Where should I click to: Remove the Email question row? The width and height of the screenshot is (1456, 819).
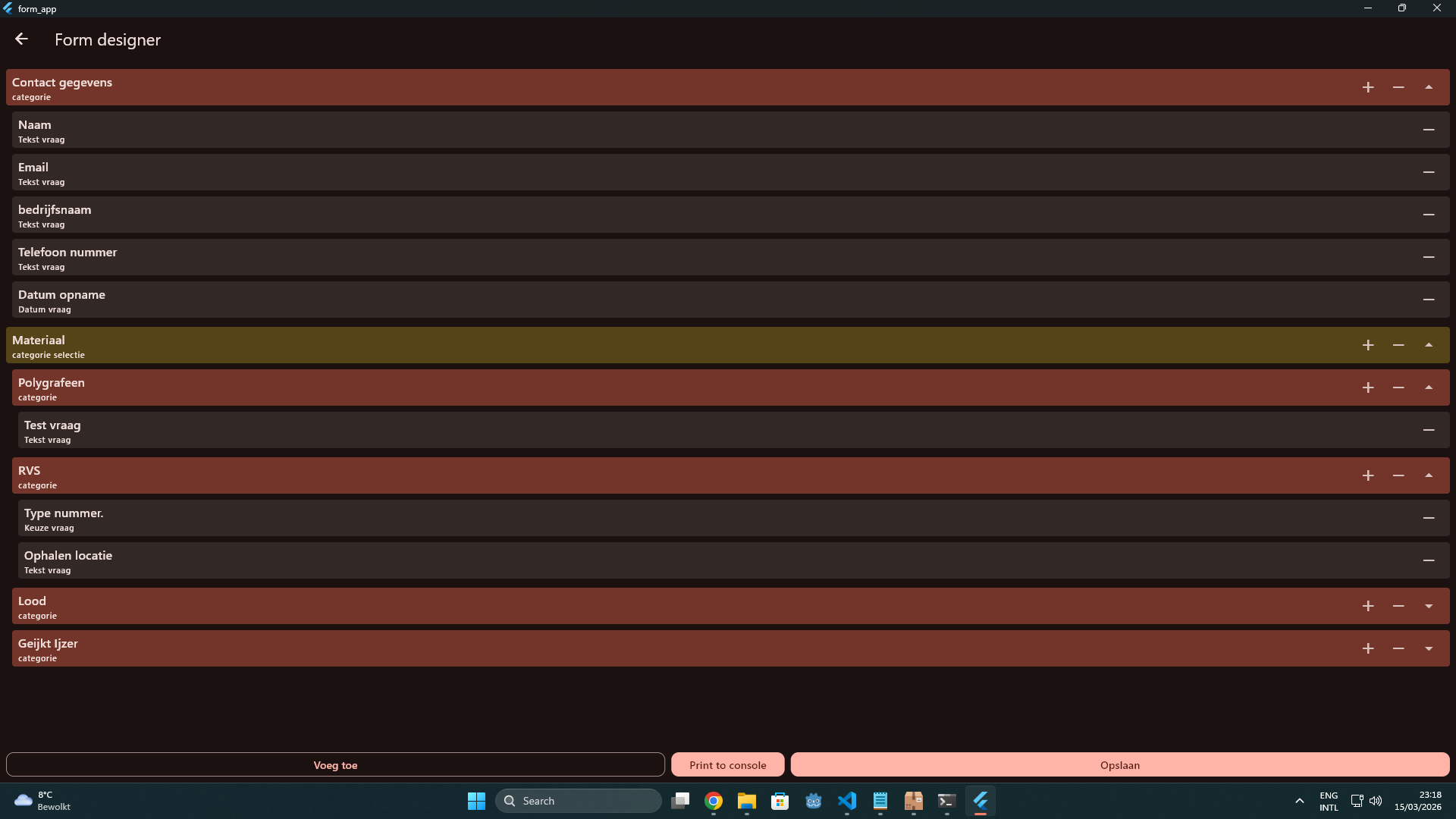1429,172
